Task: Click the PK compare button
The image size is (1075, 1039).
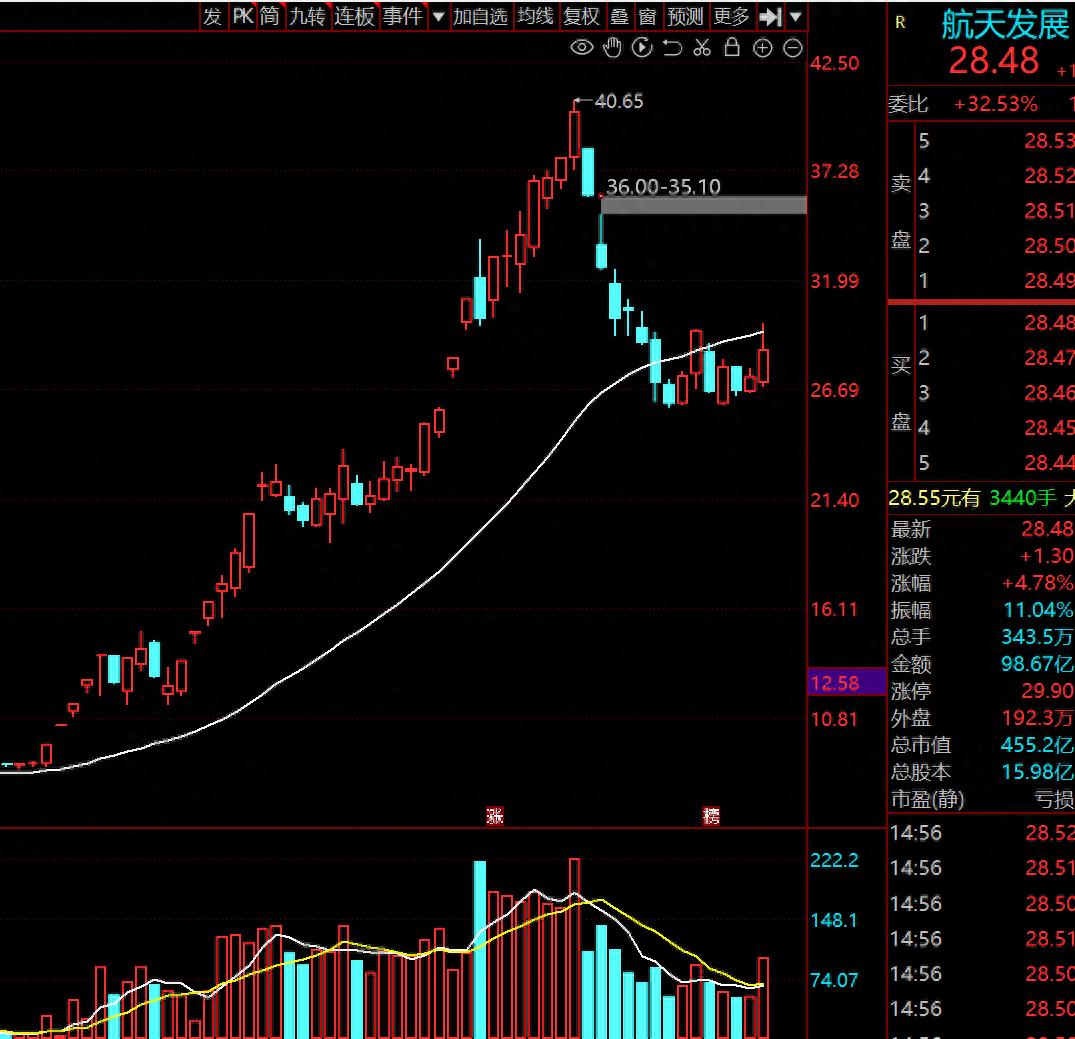Action: point(243,16)
